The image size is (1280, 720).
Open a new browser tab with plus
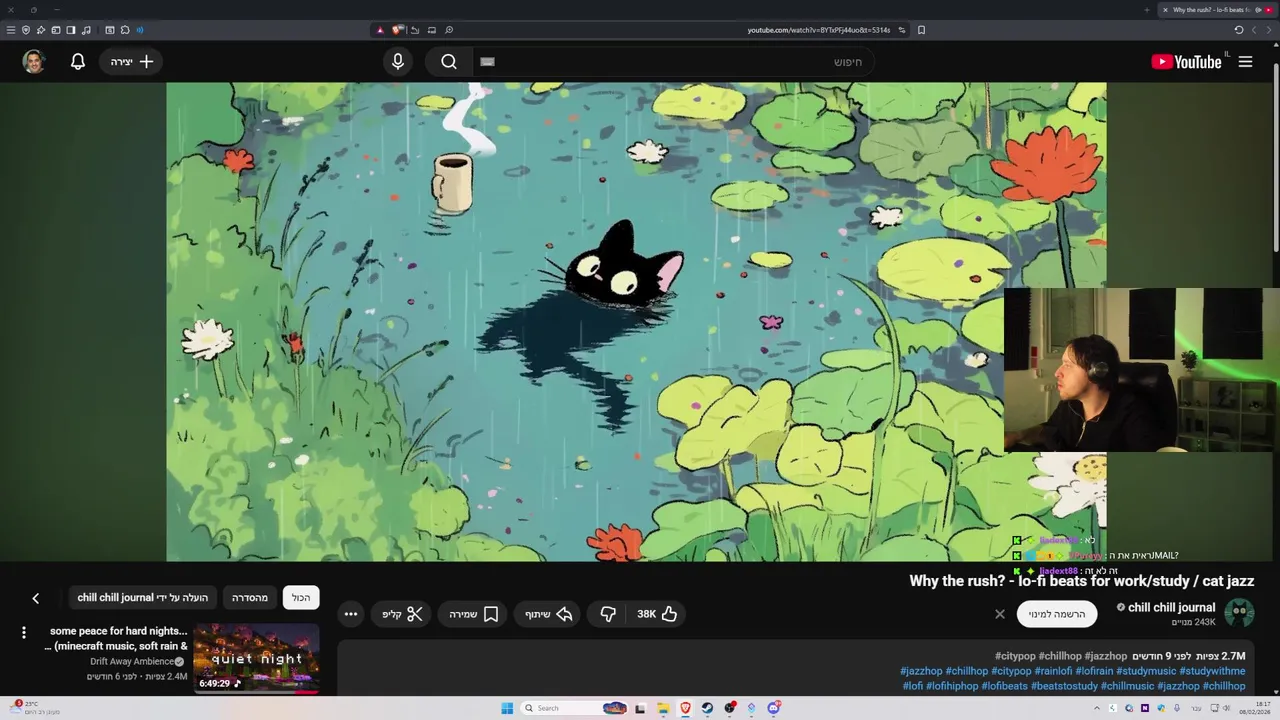(1146, 10)
